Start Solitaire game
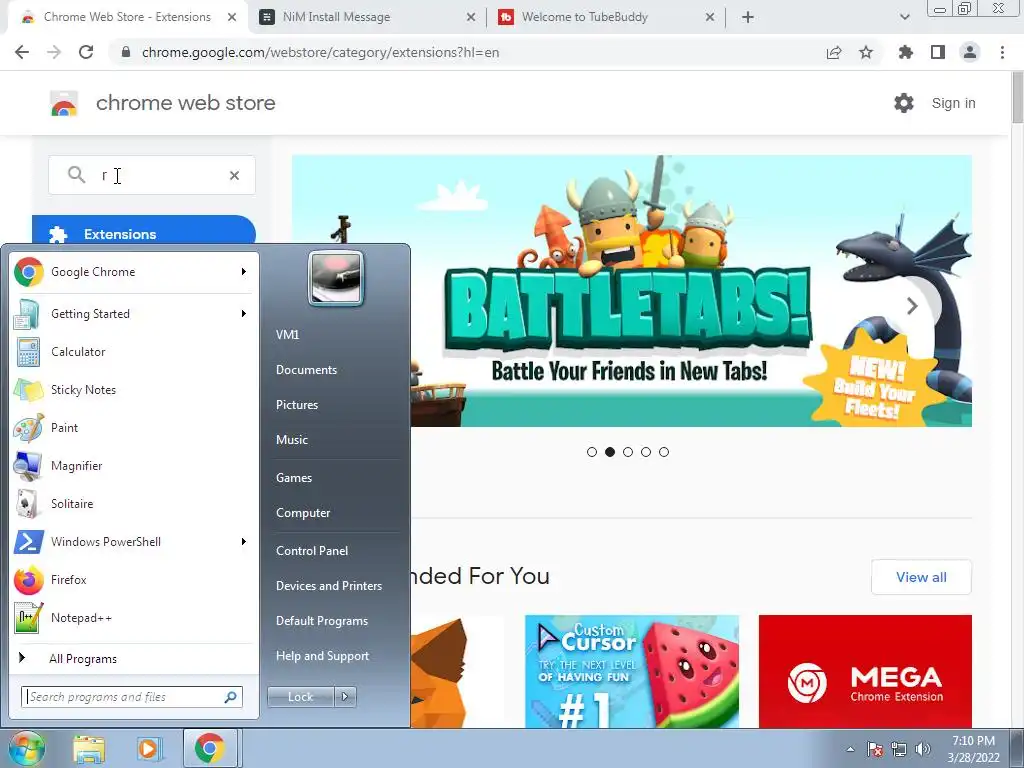The image size is (1024, 768). 134,504
